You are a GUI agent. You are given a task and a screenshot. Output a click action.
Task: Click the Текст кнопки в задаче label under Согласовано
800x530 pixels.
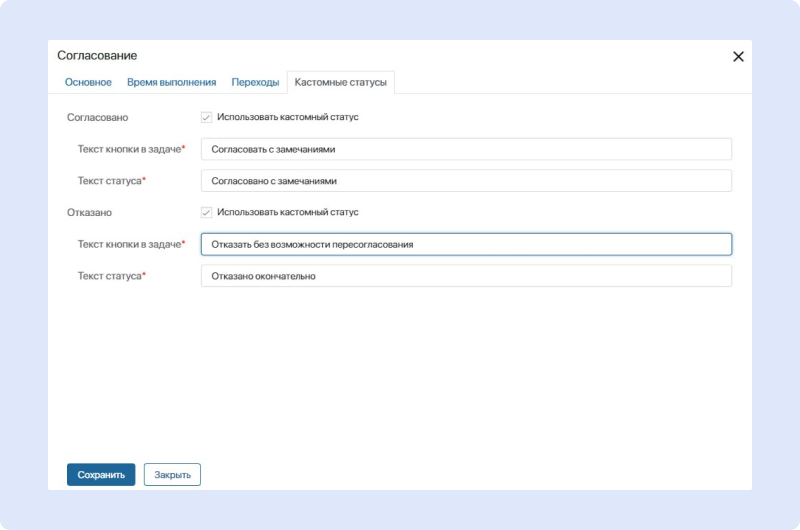[x=130, y=149]
